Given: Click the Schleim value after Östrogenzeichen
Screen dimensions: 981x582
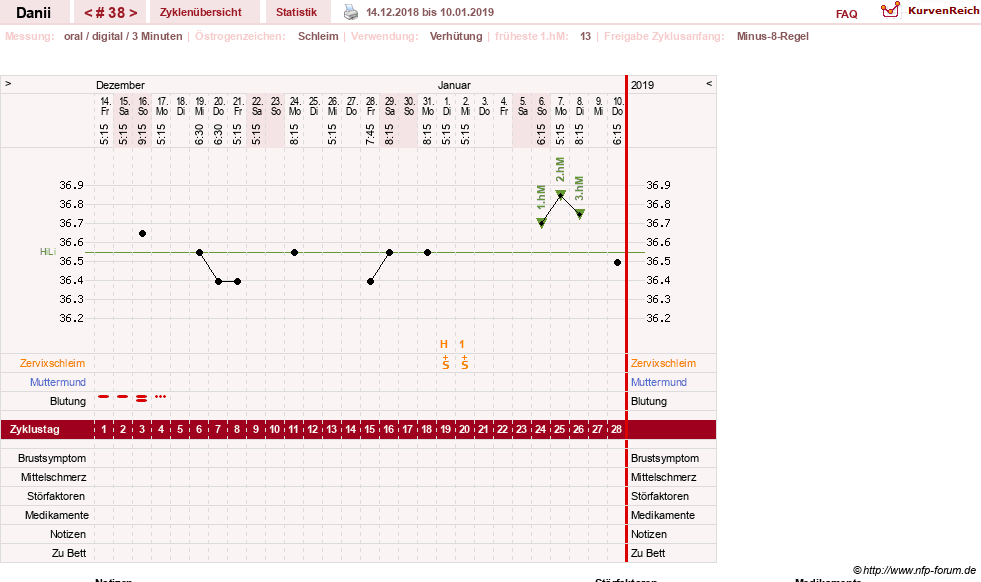Looking at the screenshot, I should (x=318, y=36).
